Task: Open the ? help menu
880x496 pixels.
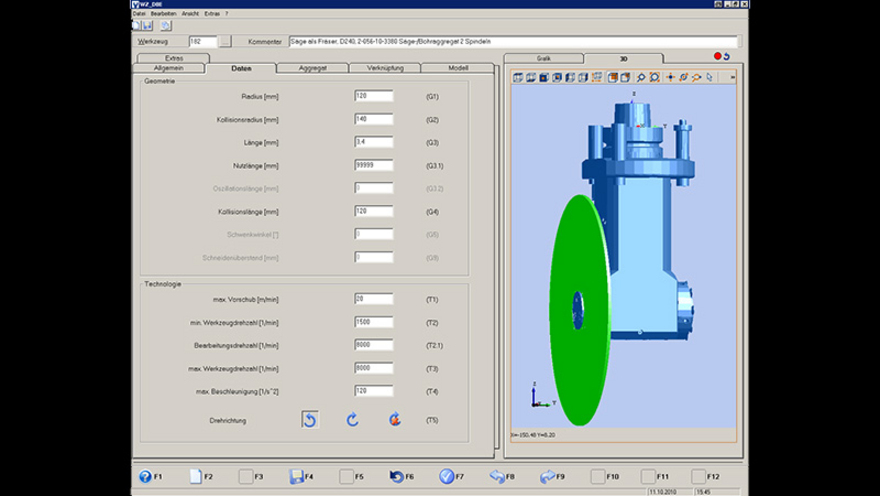Action: (x=227, y=13)
